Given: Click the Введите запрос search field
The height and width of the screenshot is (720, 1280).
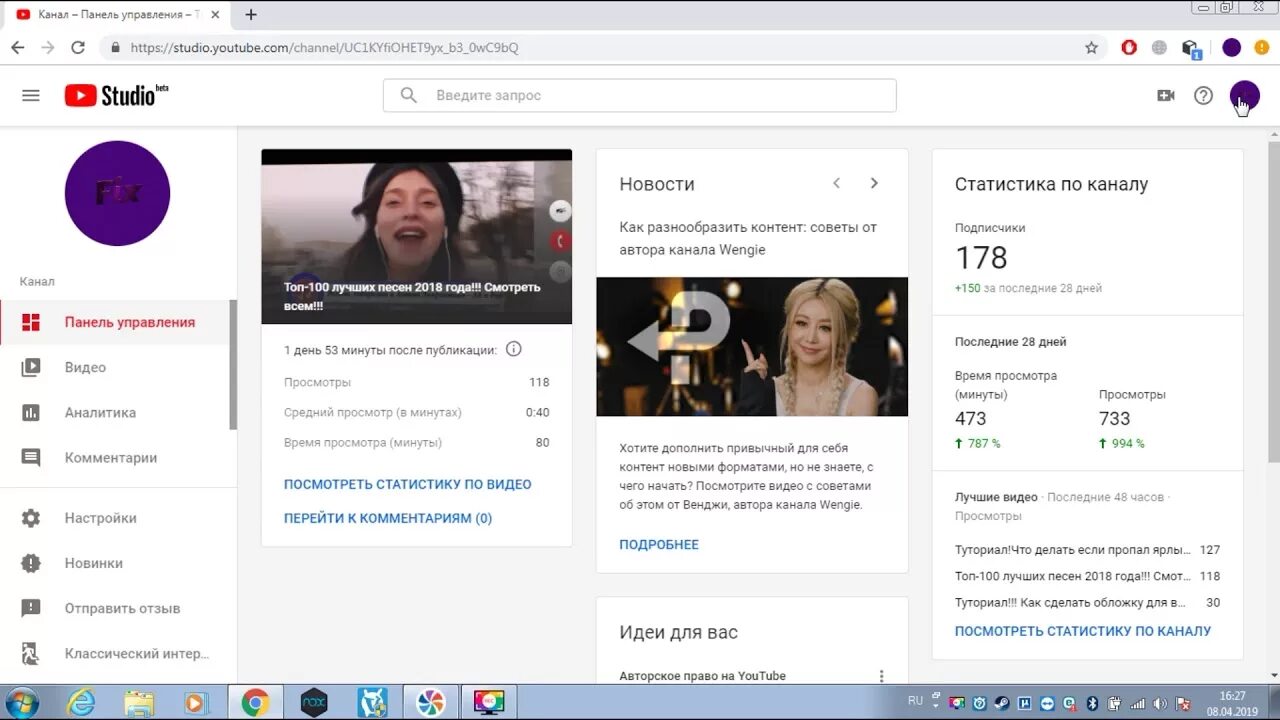Looking at the screenshot, I should point(640,95).
